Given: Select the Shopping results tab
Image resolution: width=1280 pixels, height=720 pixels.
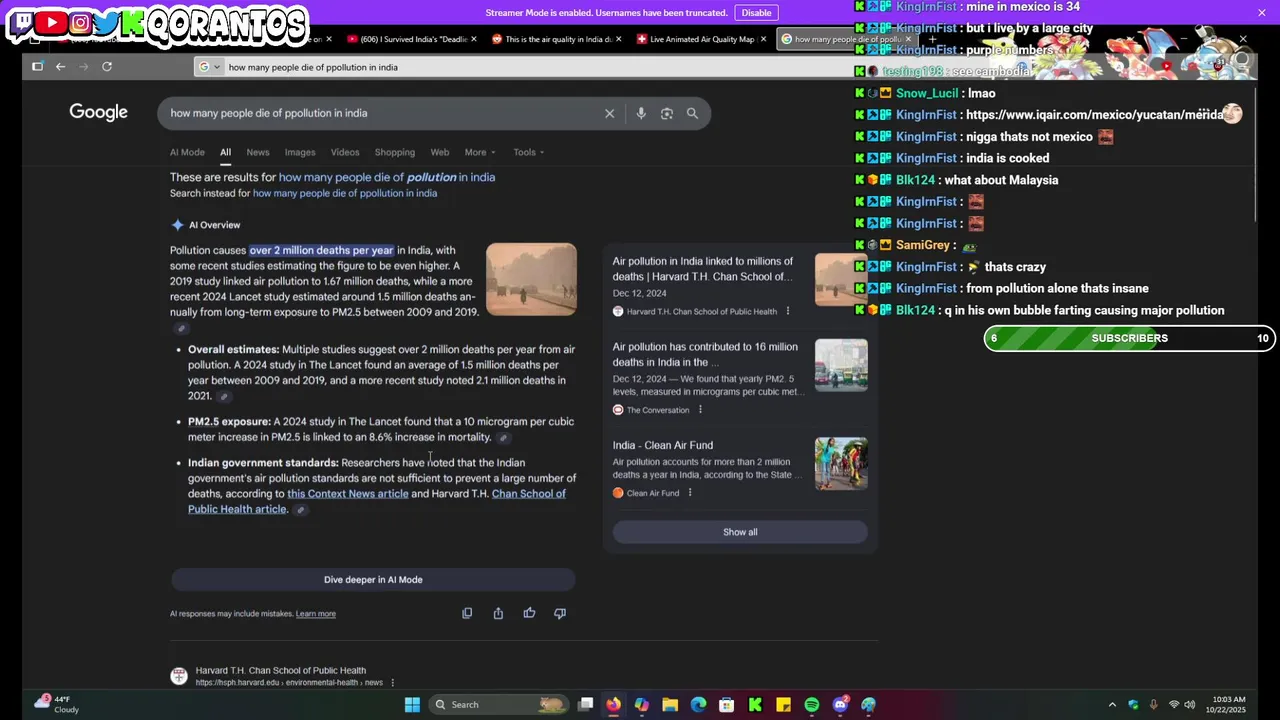Looking at the screenshot, I should tap(395, 152).
